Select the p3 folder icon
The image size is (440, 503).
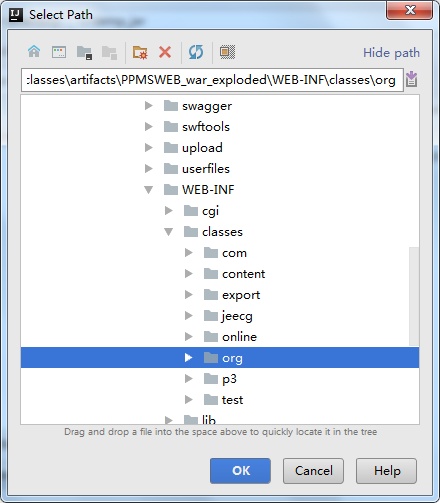click(x=211, y=379)
